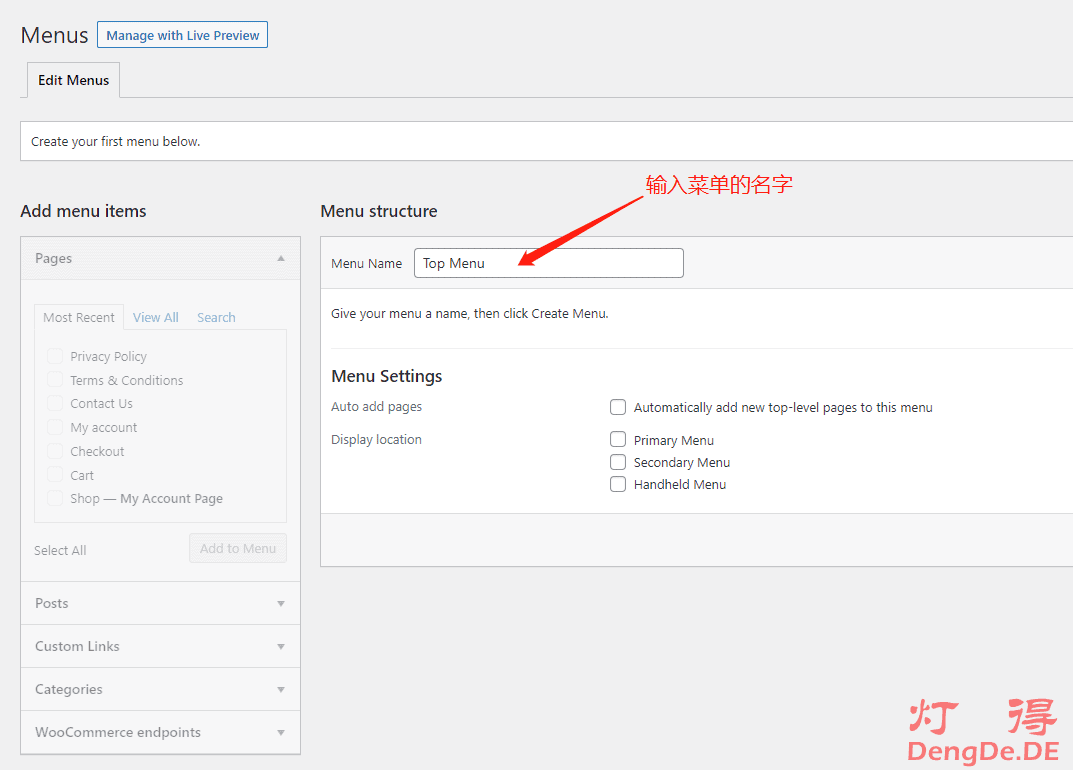Image resolution: width=1073 pixels, height=770 pixels.
Task: Click Manage with Live Preview button
Action: (x=182, y=35)
